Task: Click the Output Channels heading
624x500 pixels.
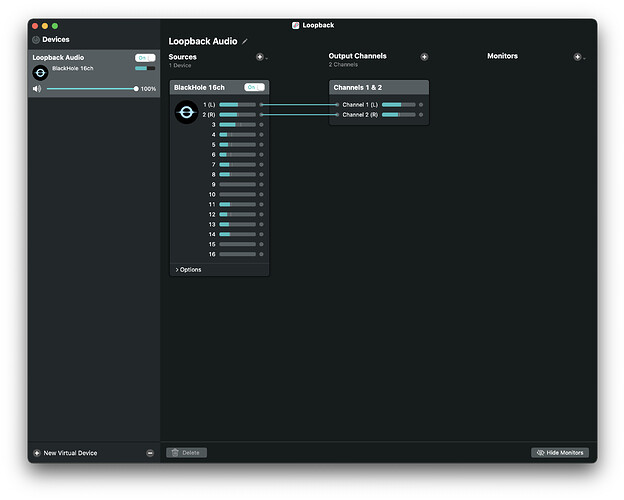Action: (x=357, y=56)
